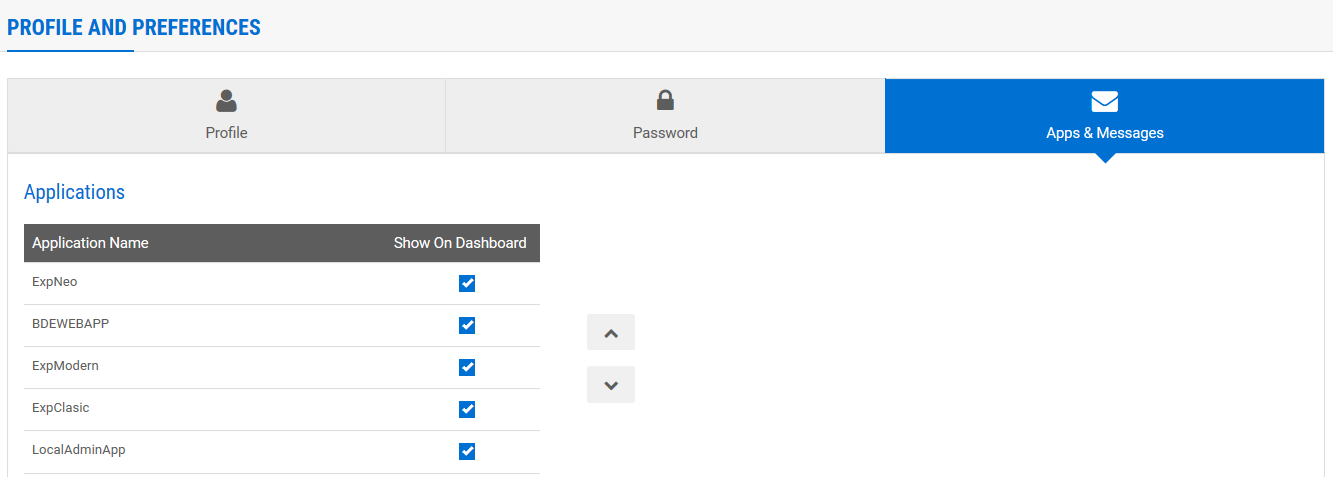Select the BDEWEBAPP application row
This screenshot has height=477, width=1333.
click(x=282, y=325)
